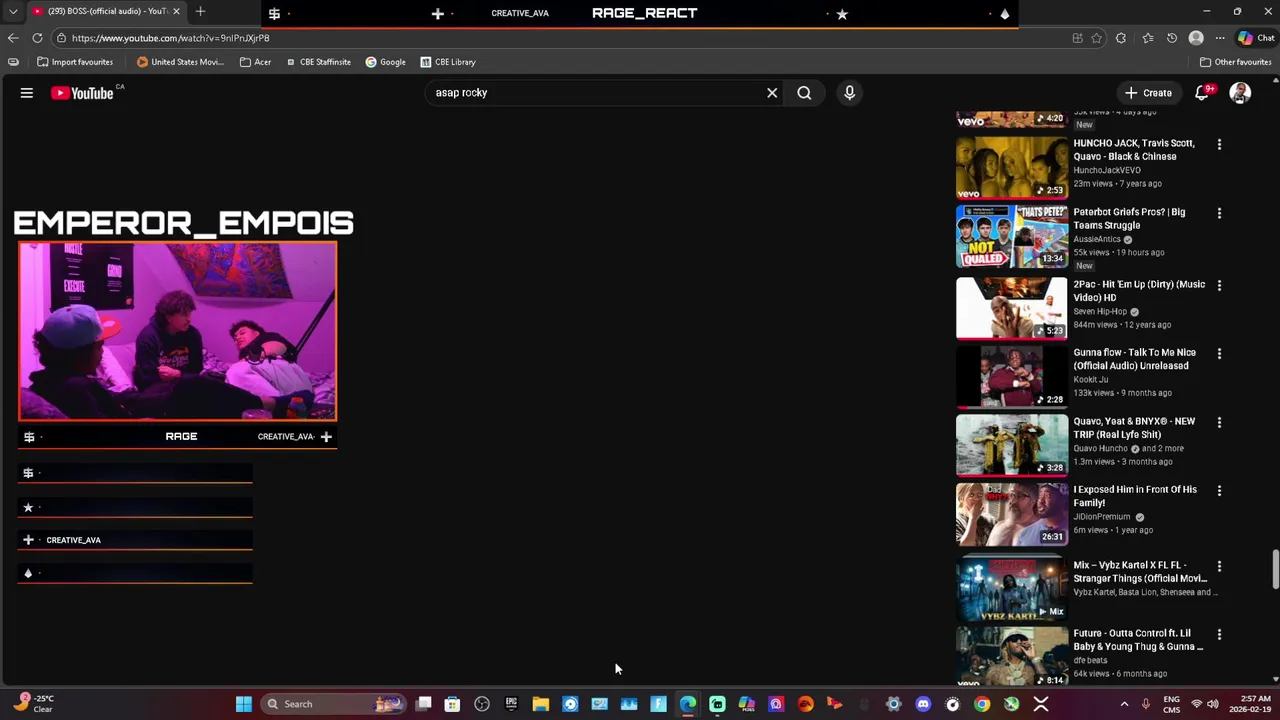Screen dimensions: 1280x720
Task: Open Quavo, Yeat & BNYX NEW TRIP title
Action: (1134, 428)
